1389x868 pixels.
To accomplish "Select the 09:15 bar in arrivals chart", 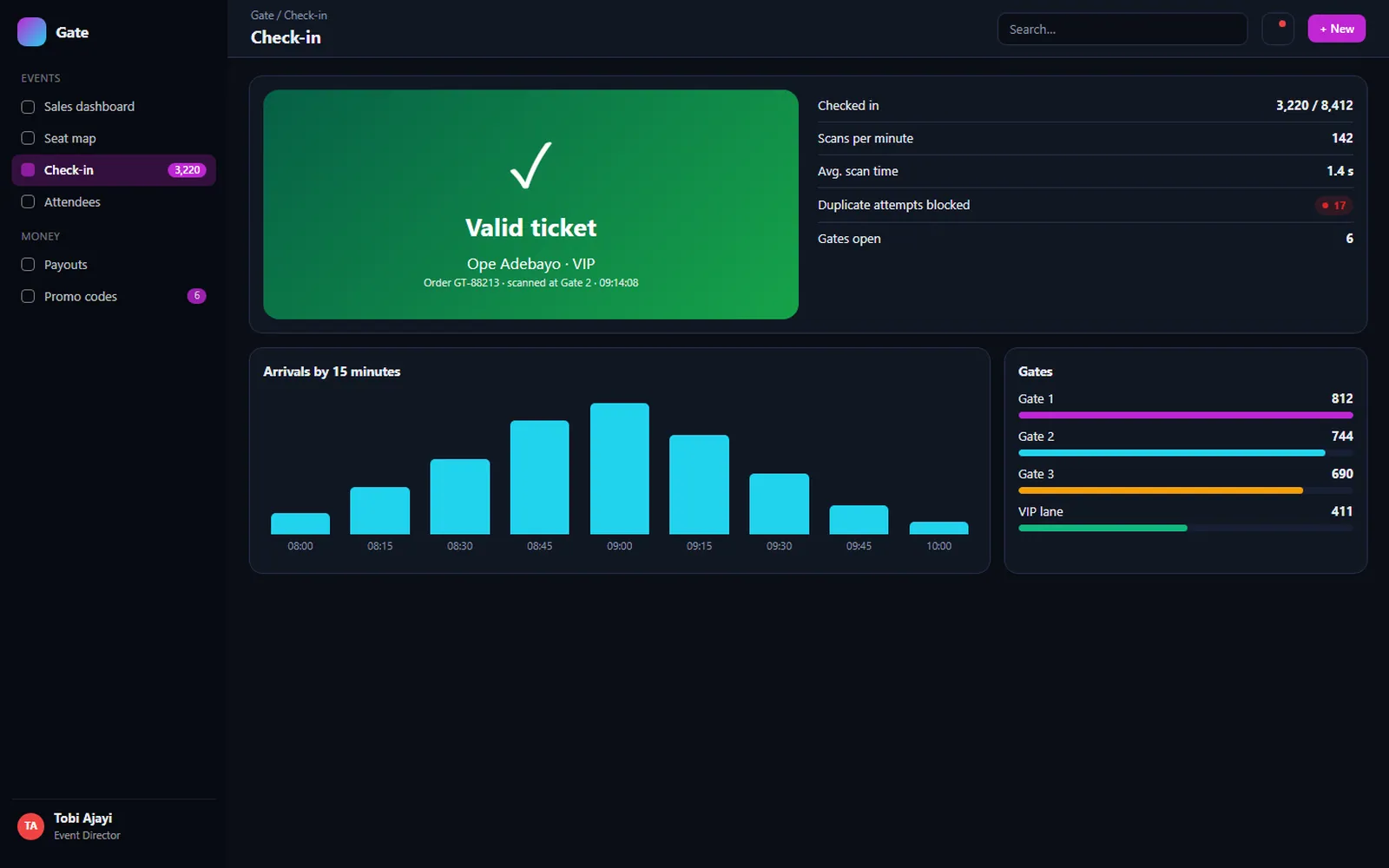I will (699, 484).
